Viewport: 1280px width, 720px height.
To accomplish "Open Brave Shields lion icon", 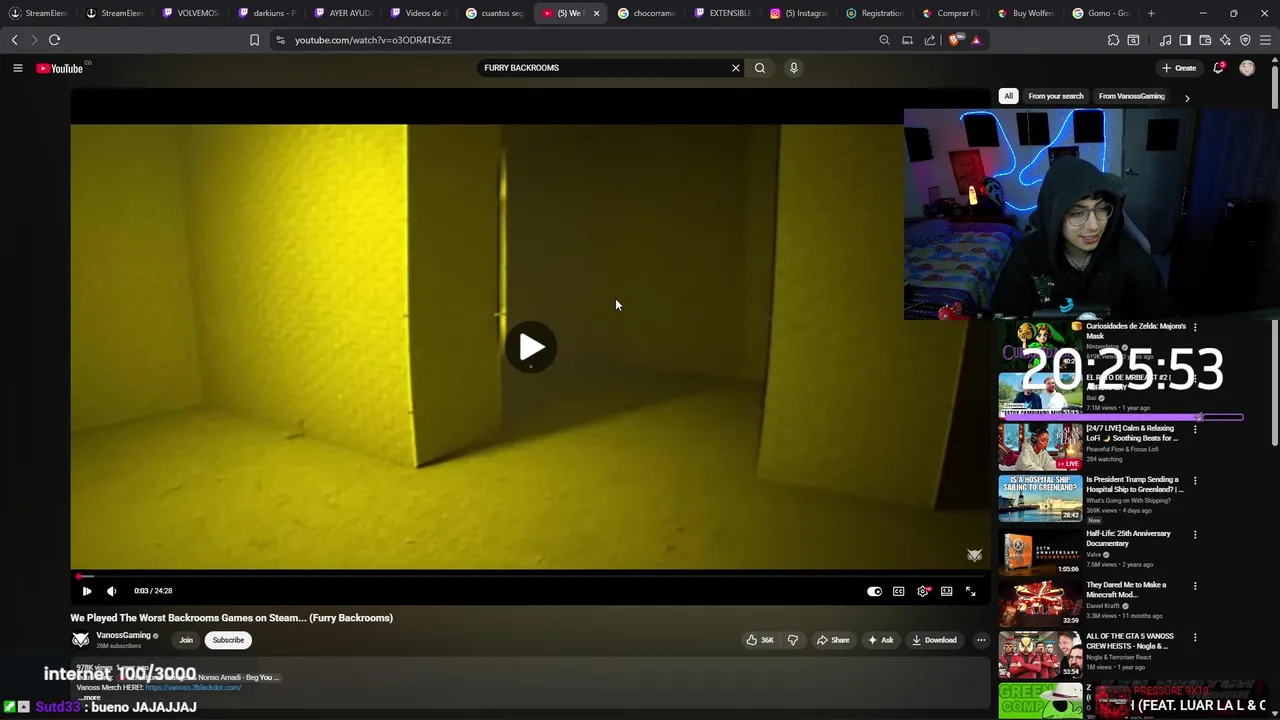I will 955,40.
